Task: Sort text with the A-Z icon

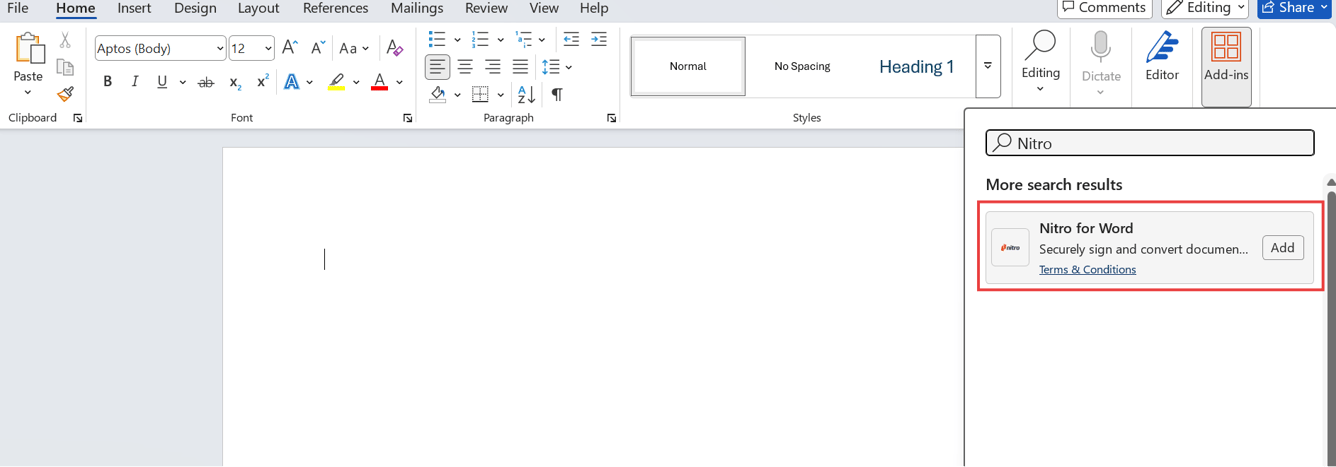Action: [526, 94]
